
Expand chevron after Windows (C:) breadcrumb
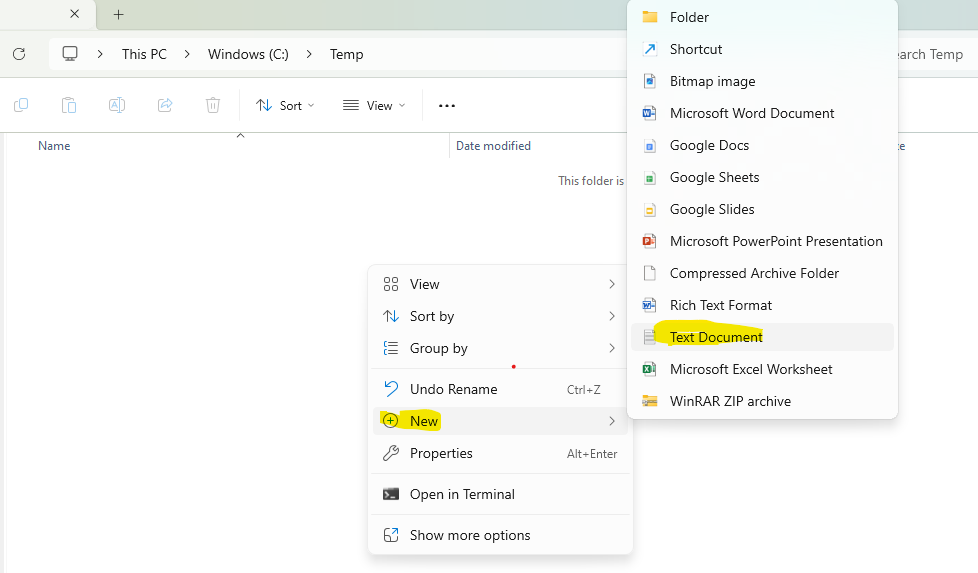click(x=309, y=54)
